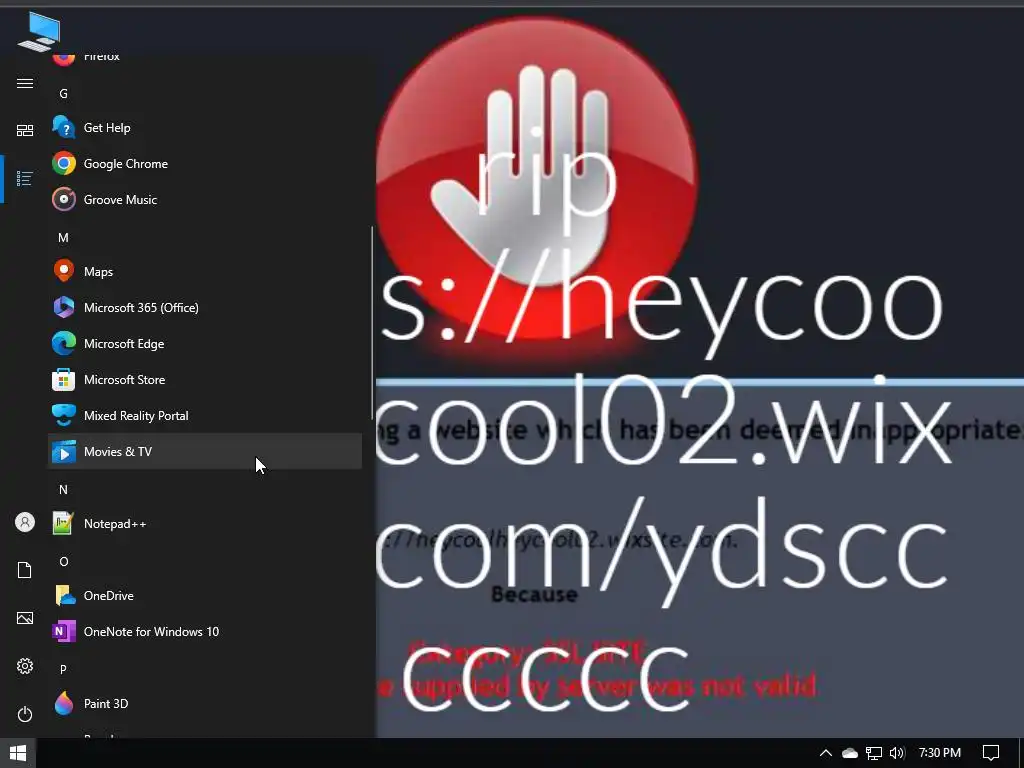
Task: Launch Notepad++ from app list
Action: (204, 524)
